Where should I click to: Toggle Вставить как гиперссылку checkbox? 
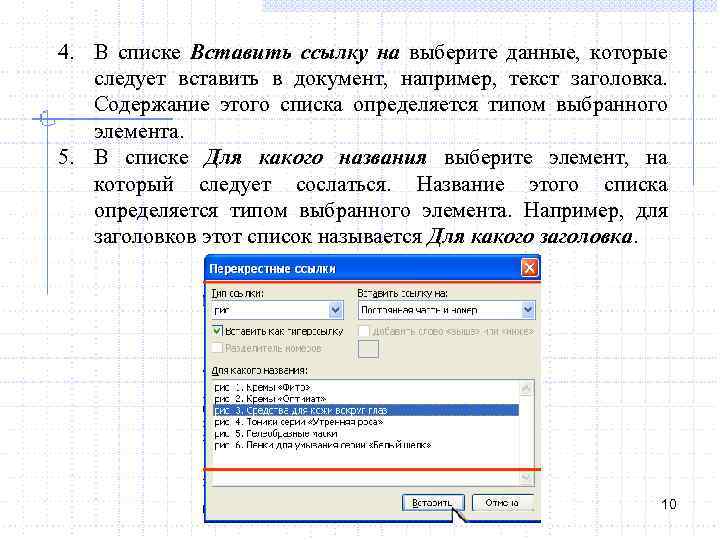click(217, 331)
